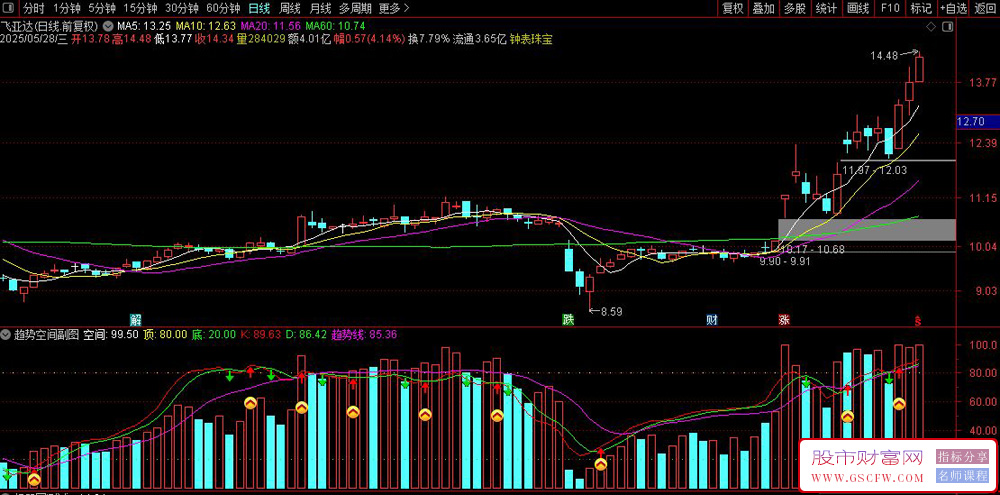Switch to the 15分钟 period

point(140,8)
